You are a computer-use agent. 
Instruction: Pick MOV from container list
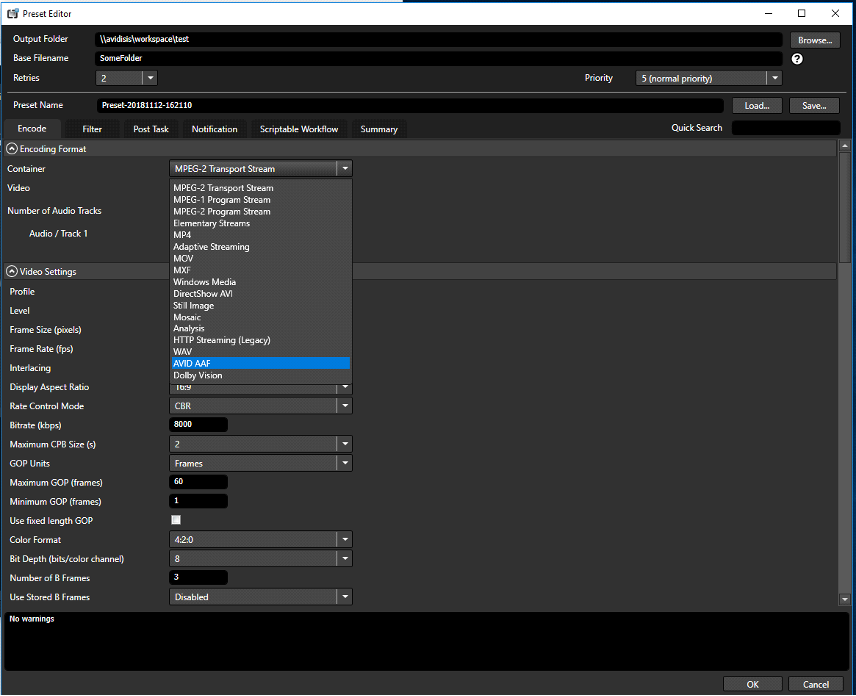261,258
